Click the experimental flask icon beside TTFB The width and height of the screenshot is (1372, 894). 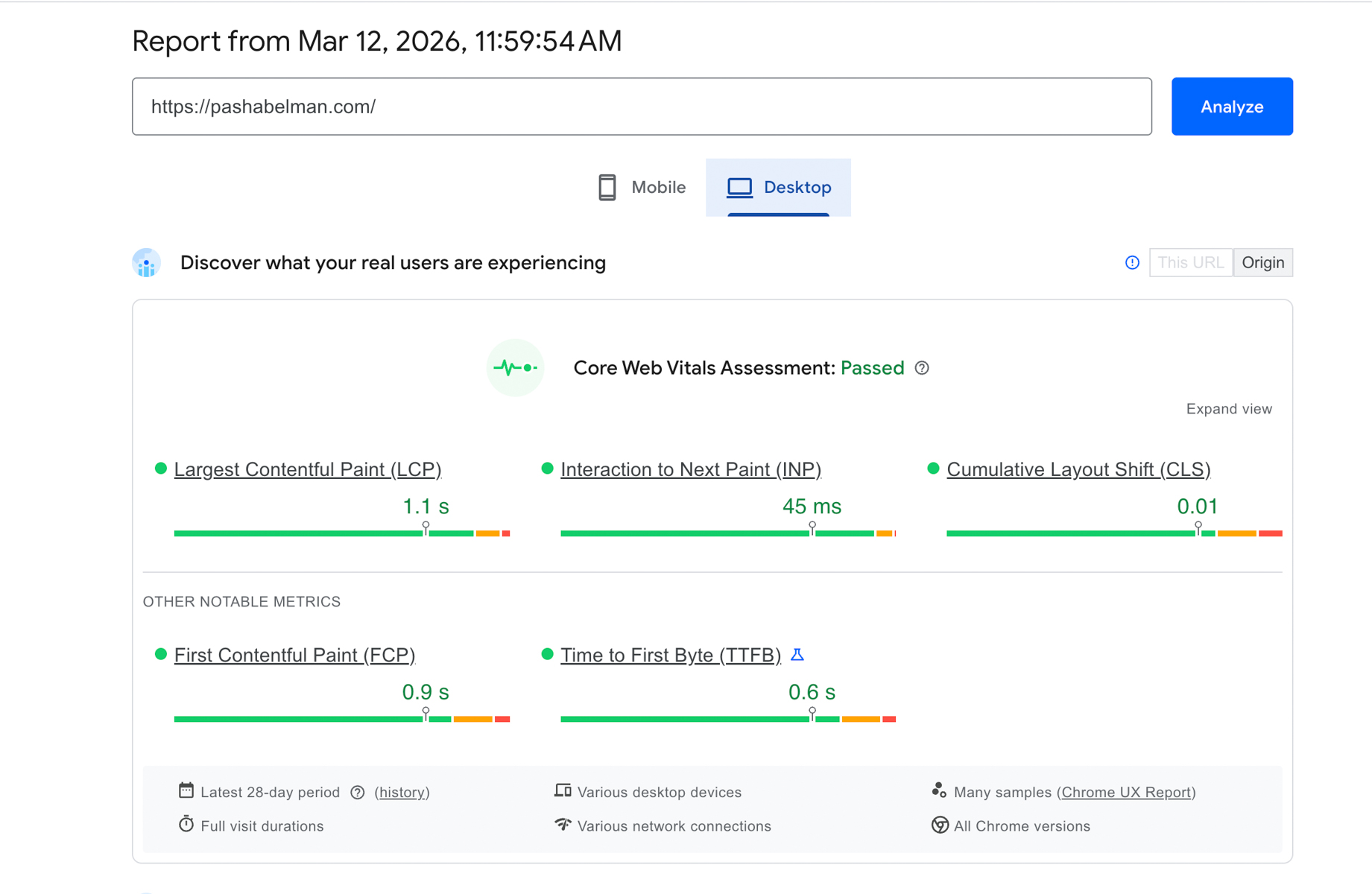[x=798, y=655]
